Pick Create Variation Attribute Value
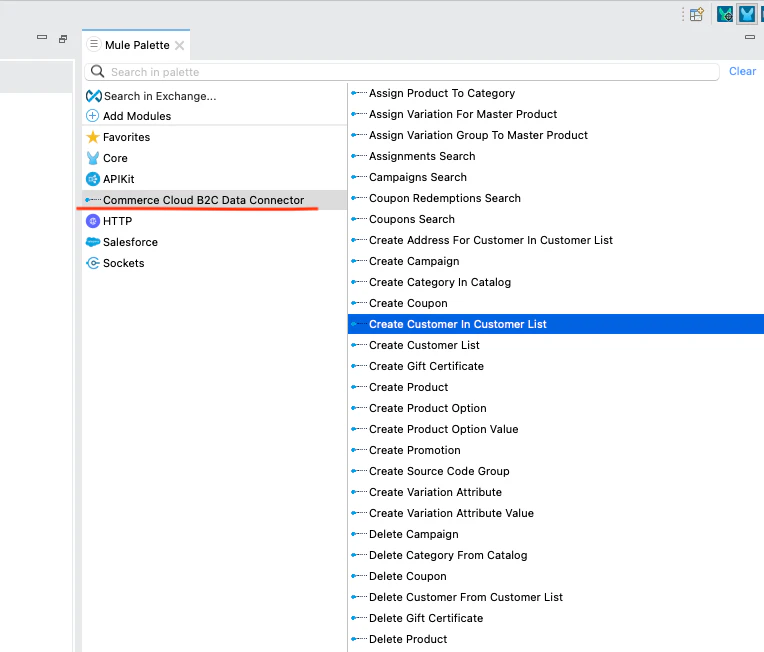The image size is (764, 652). [x=451, y=513]
